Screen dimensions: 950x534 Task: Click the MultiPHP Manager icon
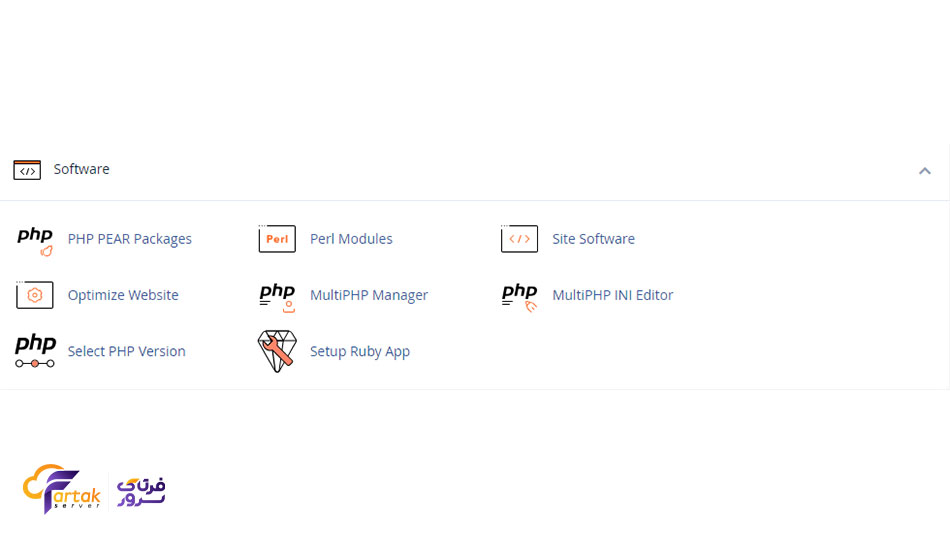tap(277, 296)
